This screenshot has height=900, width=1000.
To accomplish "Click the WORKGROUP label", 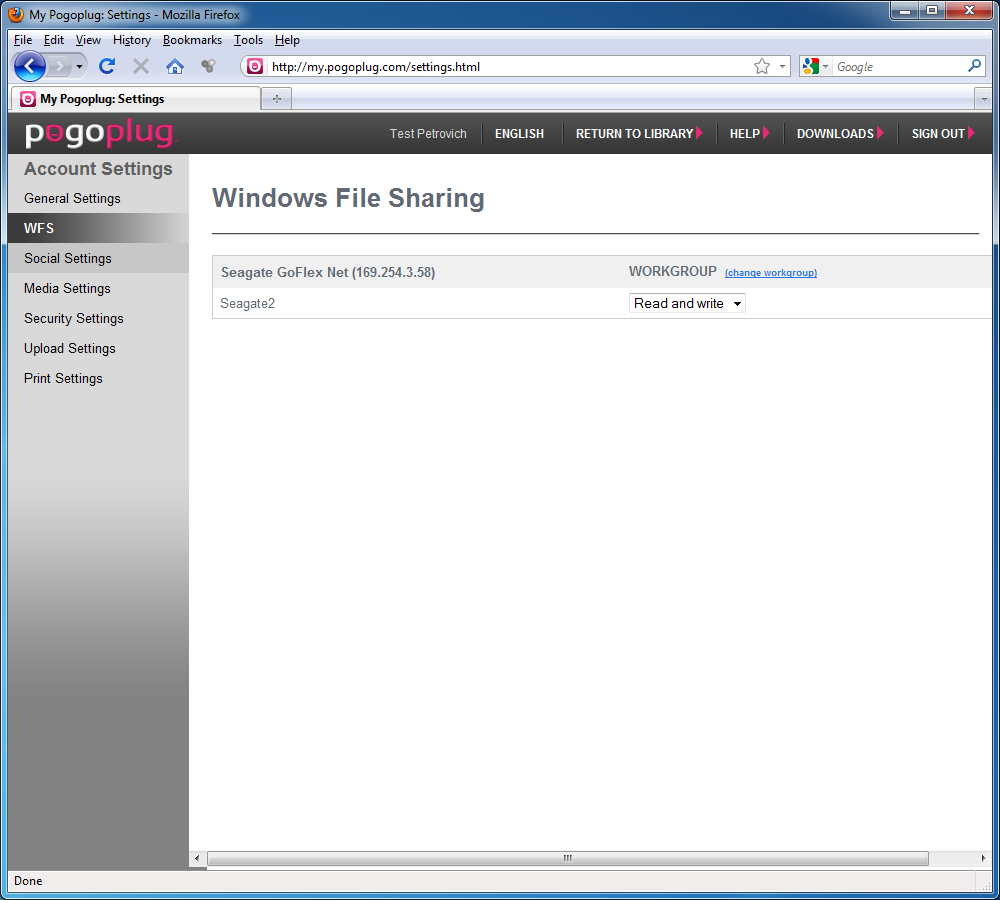I will pyautogui.click(x=673, y=272).
